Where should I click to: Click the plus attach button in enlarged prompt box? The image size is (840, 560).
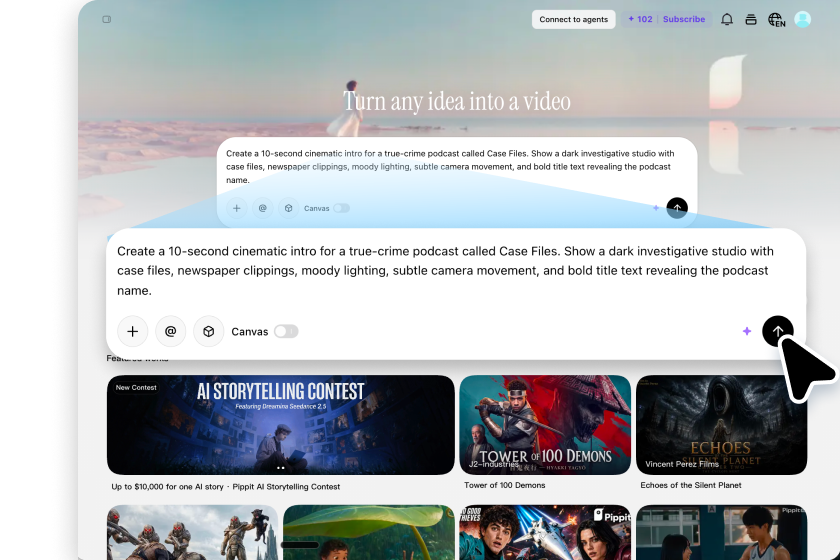(x=132, y=331)
